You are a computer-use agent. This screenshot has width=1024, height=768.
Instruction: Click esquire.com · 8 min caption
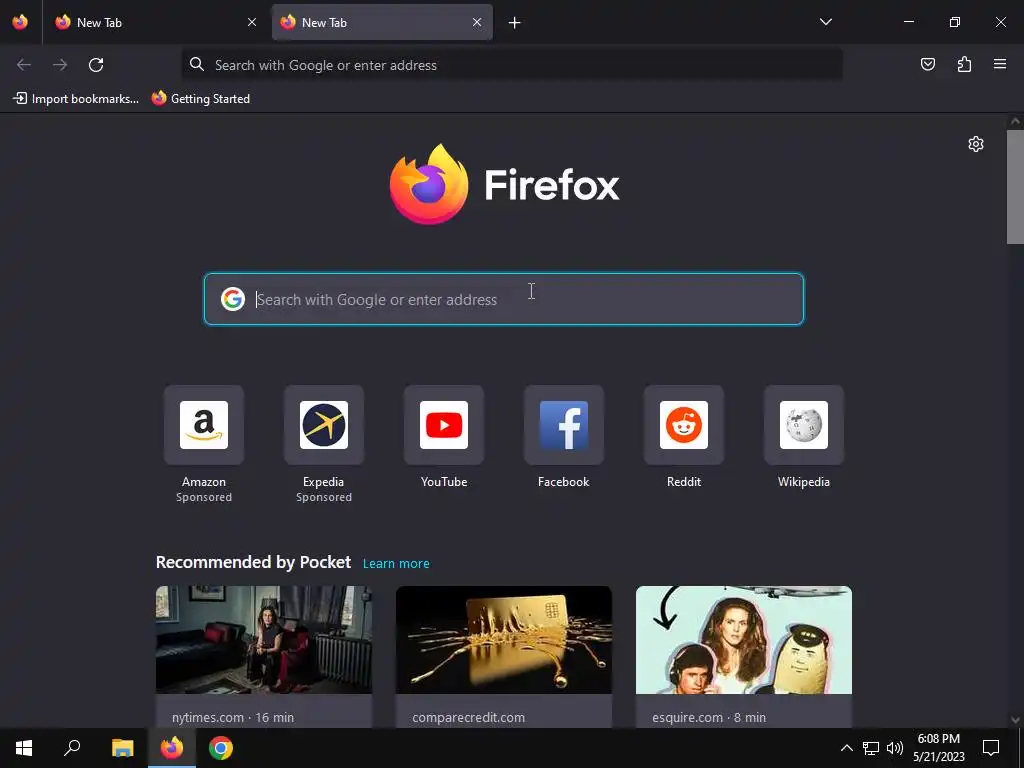tap(709, 717)
